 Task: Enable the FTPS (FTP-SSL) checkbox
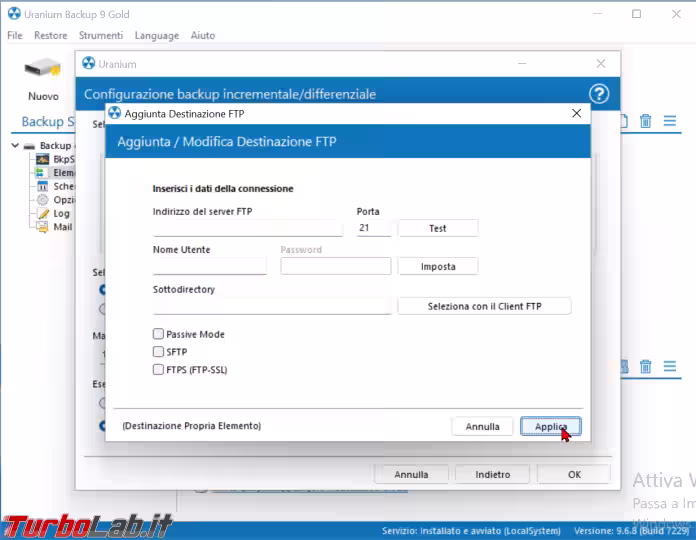158,369
